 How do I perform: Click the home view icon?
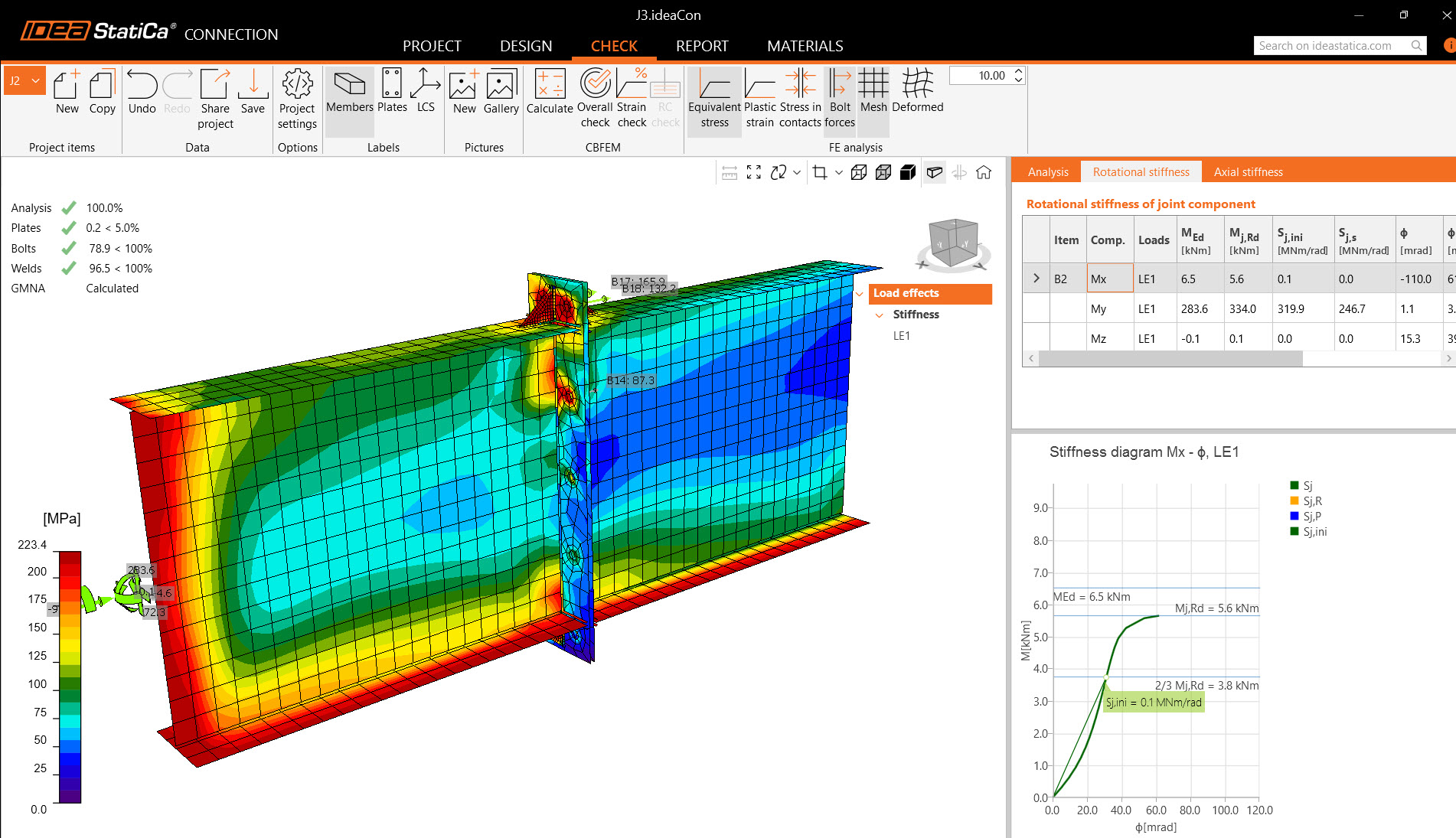[984, 172]
